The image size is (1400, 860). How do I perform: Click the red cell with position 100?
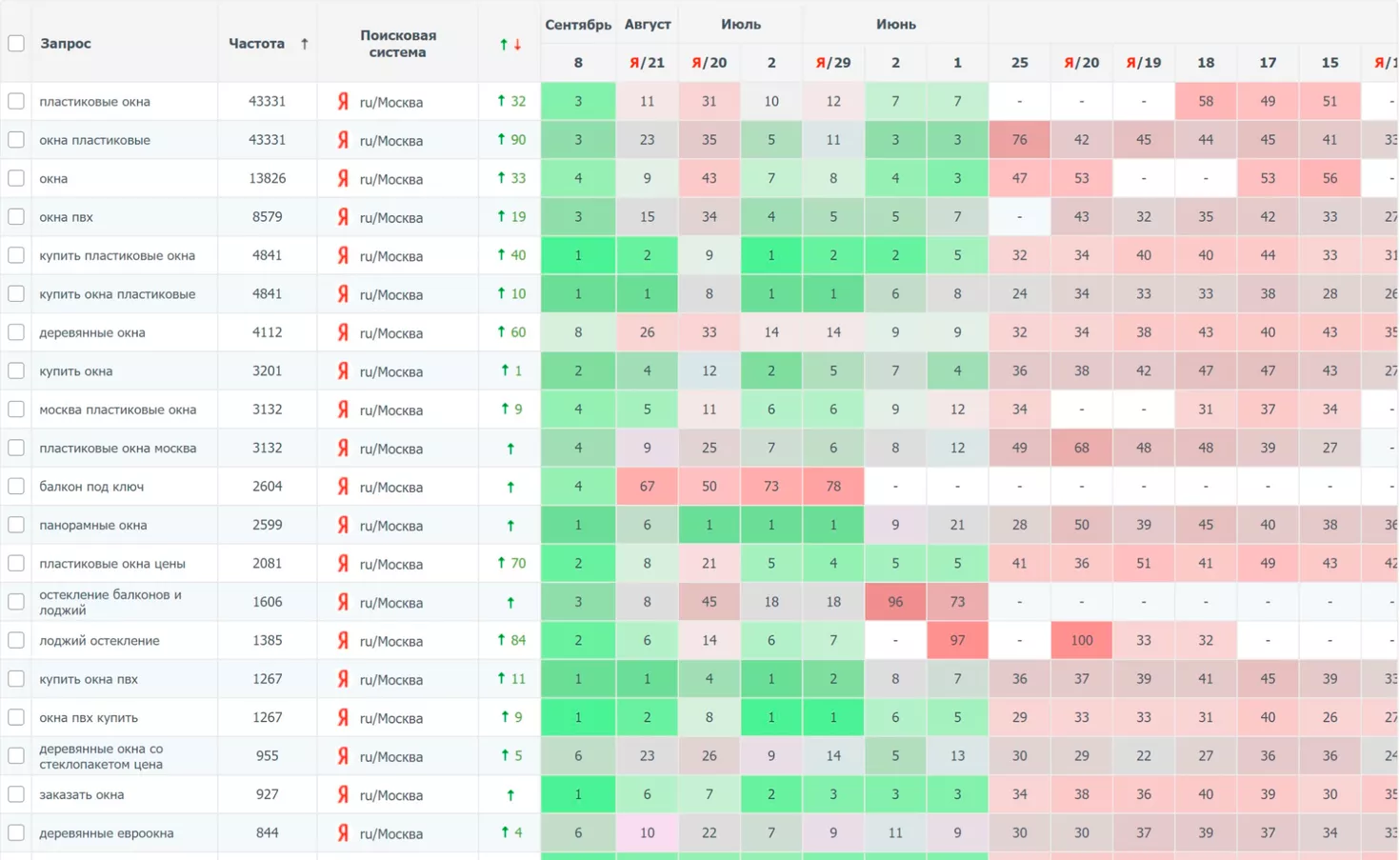pos(1081,641)
